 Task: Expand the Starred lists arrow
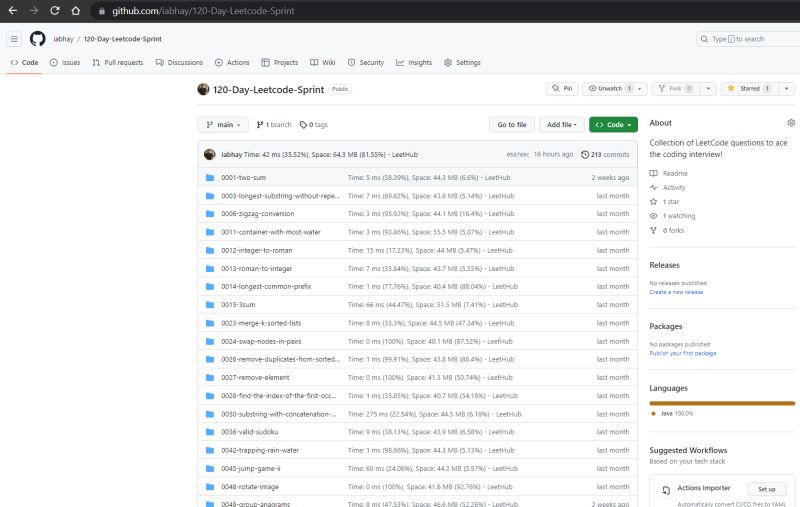[786, 89]
